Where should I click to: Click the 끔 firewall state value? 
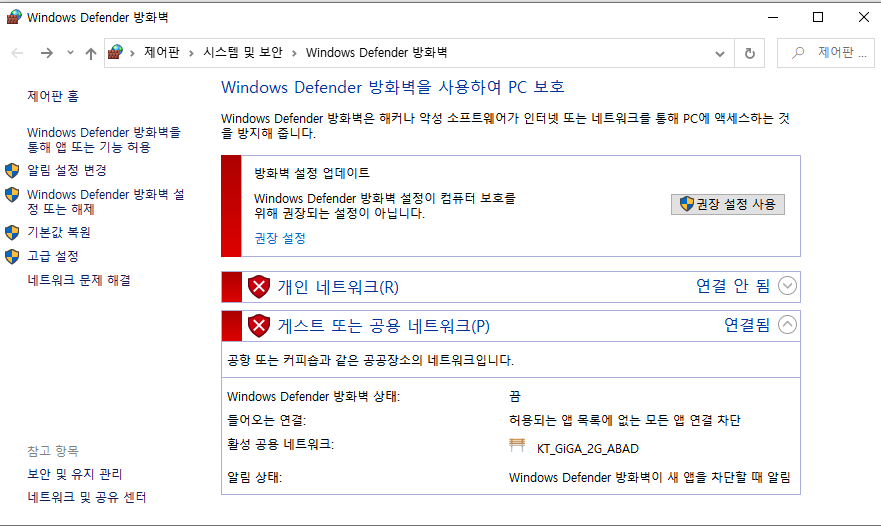coord(515,396)
